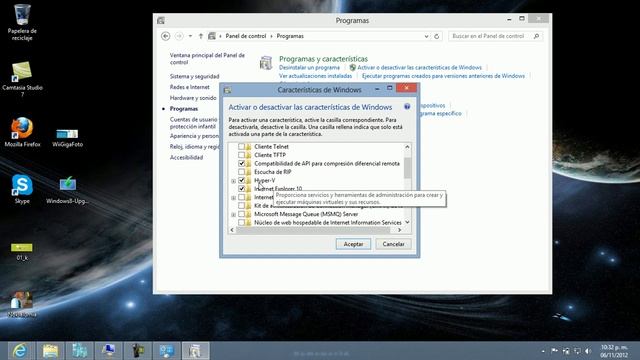Click Aceptar button
Image resolution: width=640 pixels, height=360 pixels.
click(353, 244)
